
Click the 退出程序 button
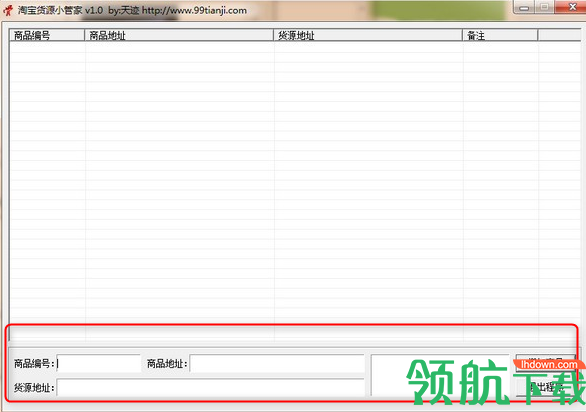(x=545, y=387)
